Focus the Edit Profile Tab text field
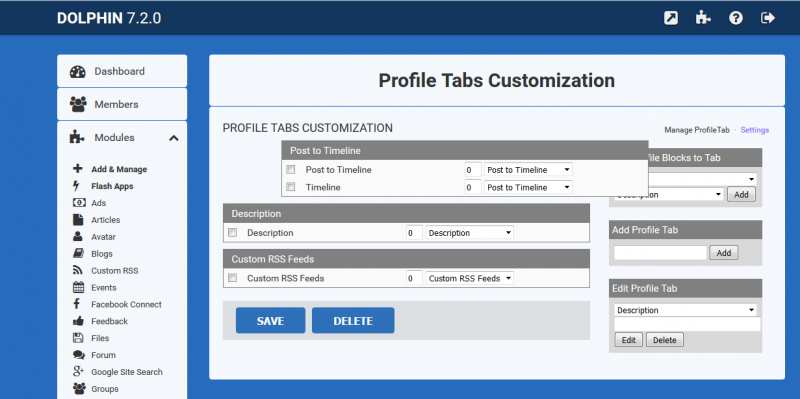 (x=687, y=325)
